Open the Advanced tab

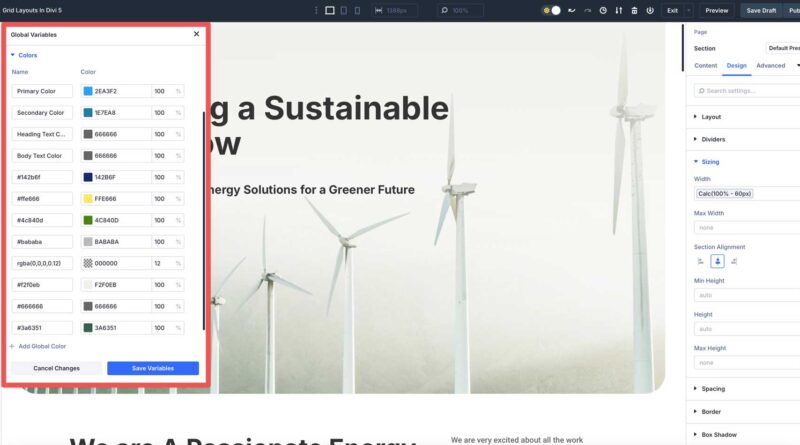[770, 66]
